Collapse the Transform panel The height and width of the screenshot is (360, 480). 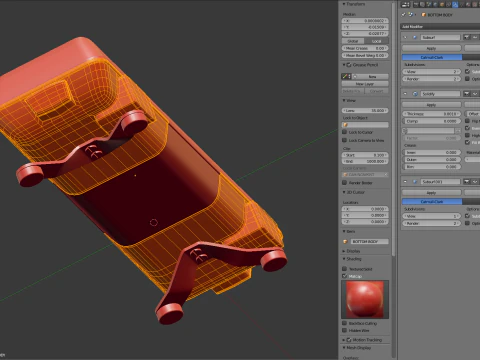[x=344, y=4]
